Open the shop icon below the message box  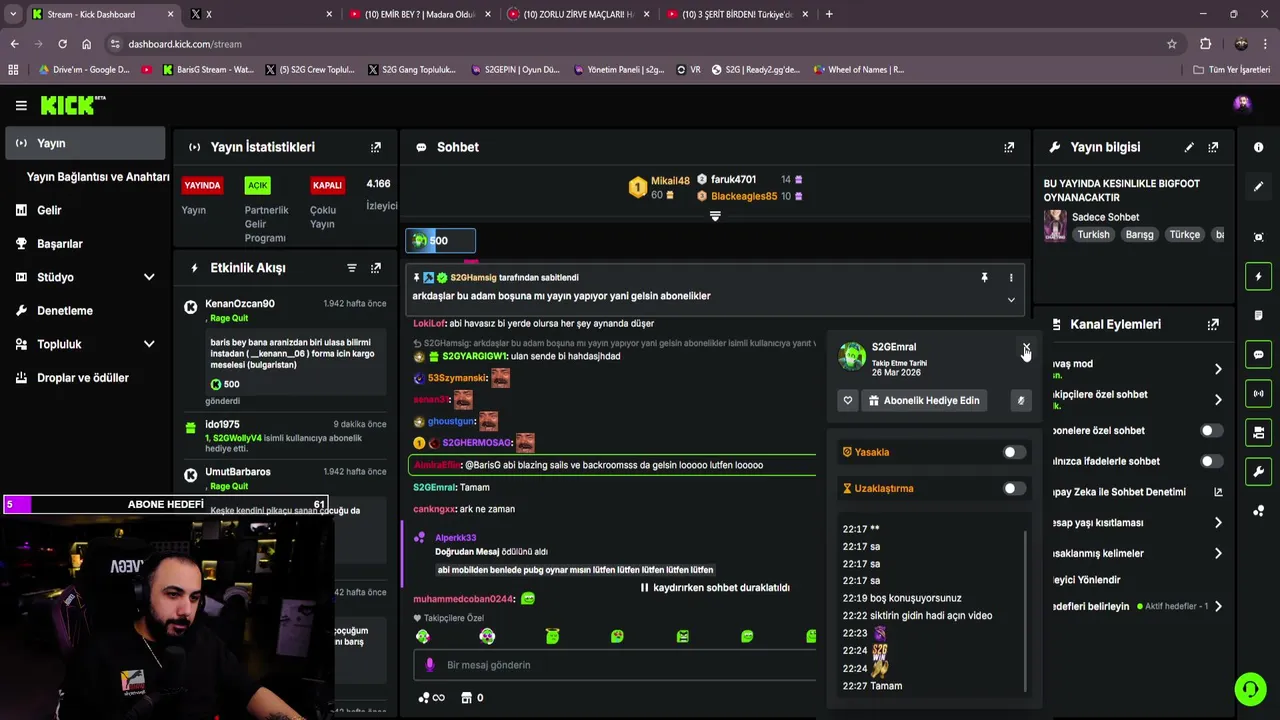click(466, 698)
